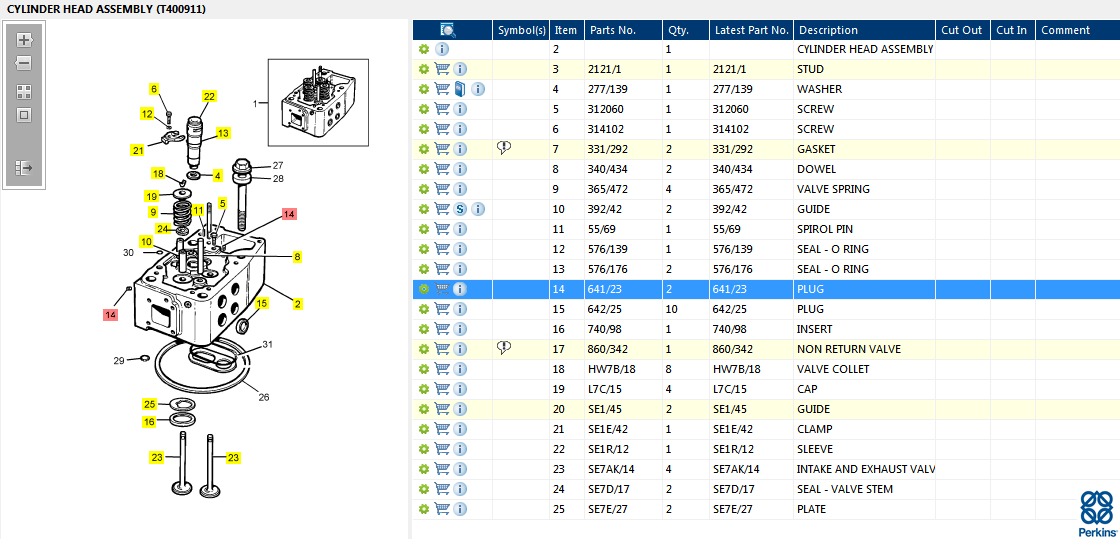Click the search icon in table header

pyautogui.click(x=448, y=30)
